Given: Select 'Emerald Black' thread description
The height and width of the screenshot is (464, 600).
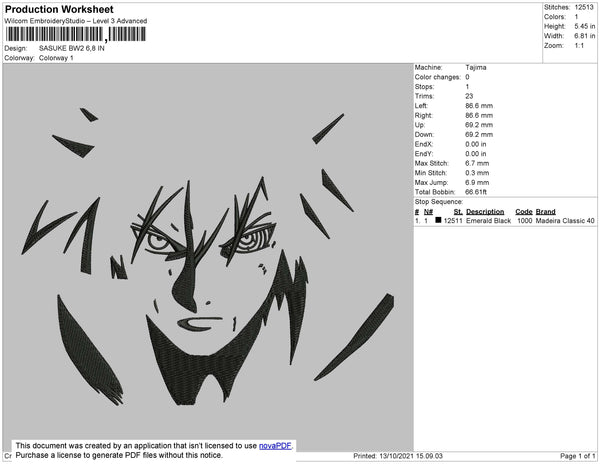Looking at the screenshot, I should point(488,221).
